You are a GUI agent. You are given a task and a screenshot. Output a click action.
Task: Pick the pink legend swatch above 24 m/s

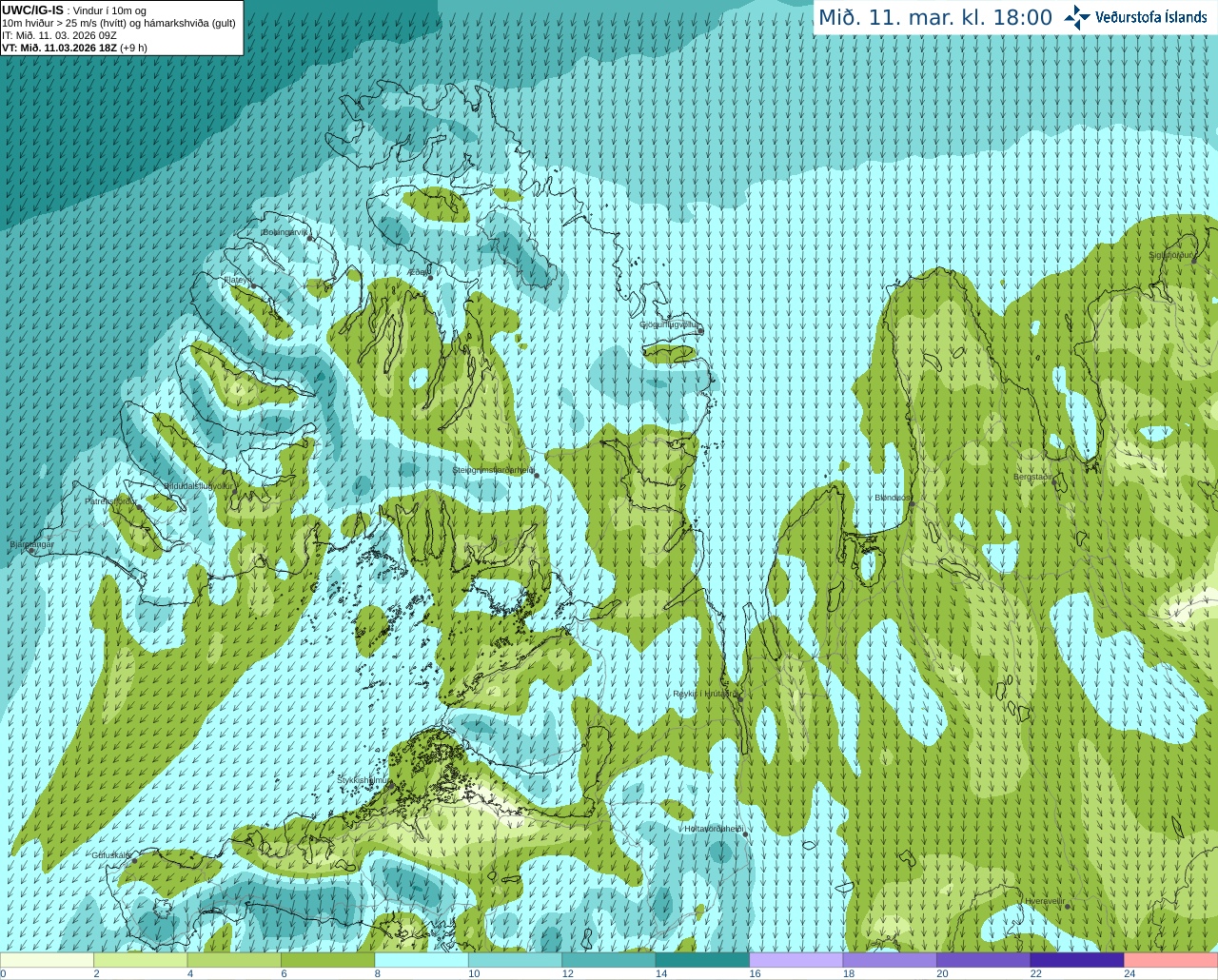[1170, 960]
